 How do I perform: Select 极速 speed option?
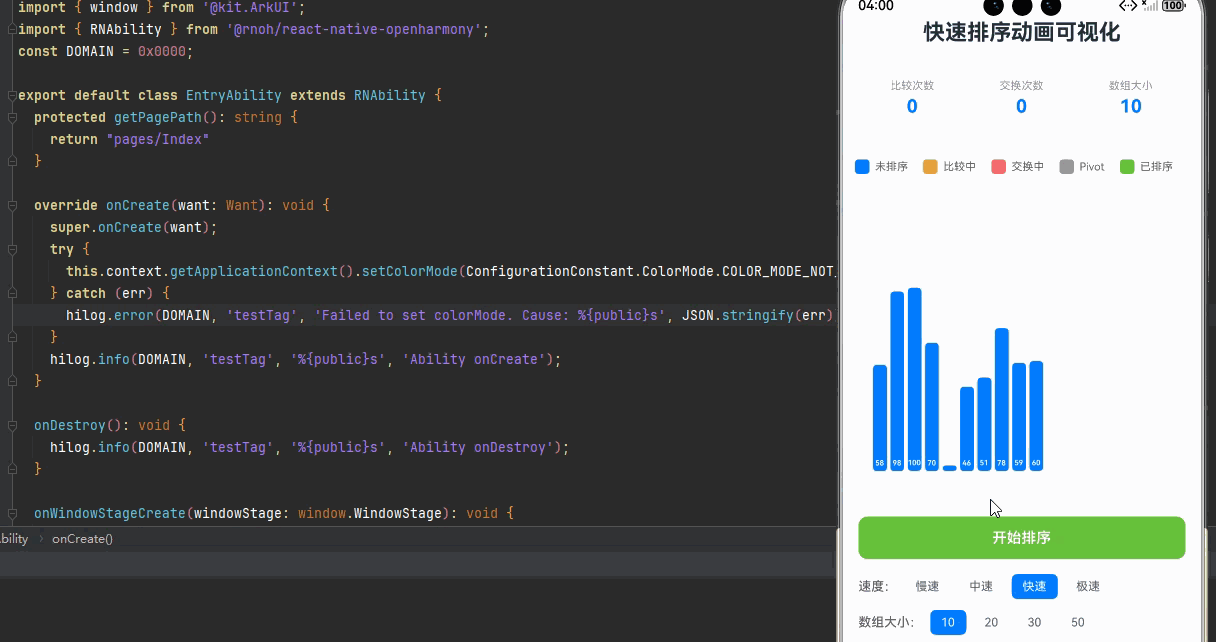point(1088,586)
